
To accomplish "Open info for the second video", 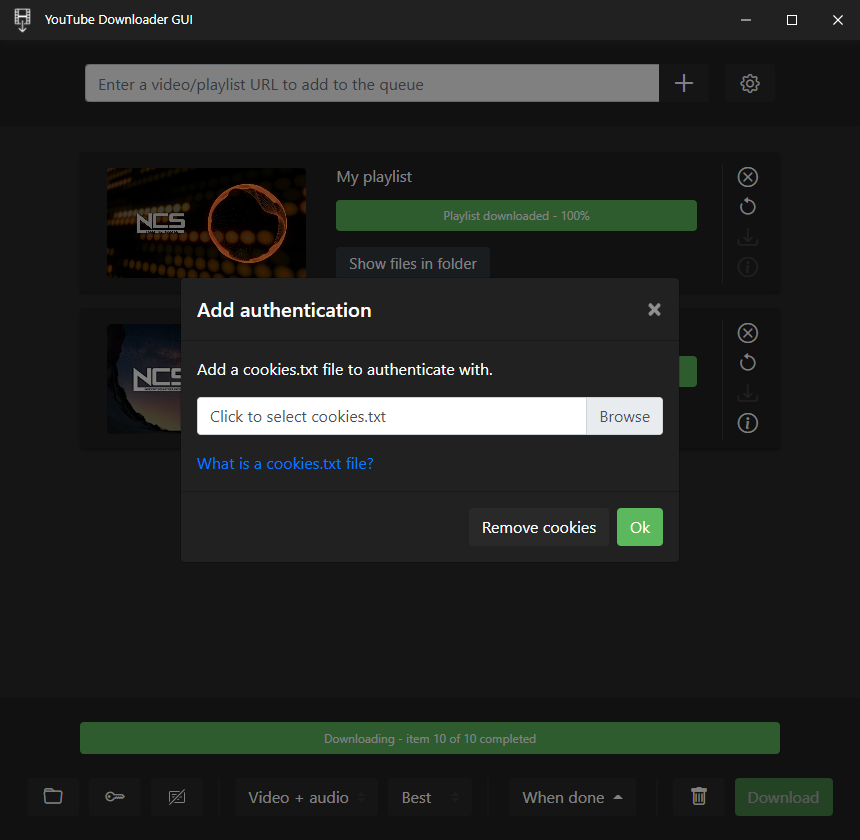I will [748, 423].
